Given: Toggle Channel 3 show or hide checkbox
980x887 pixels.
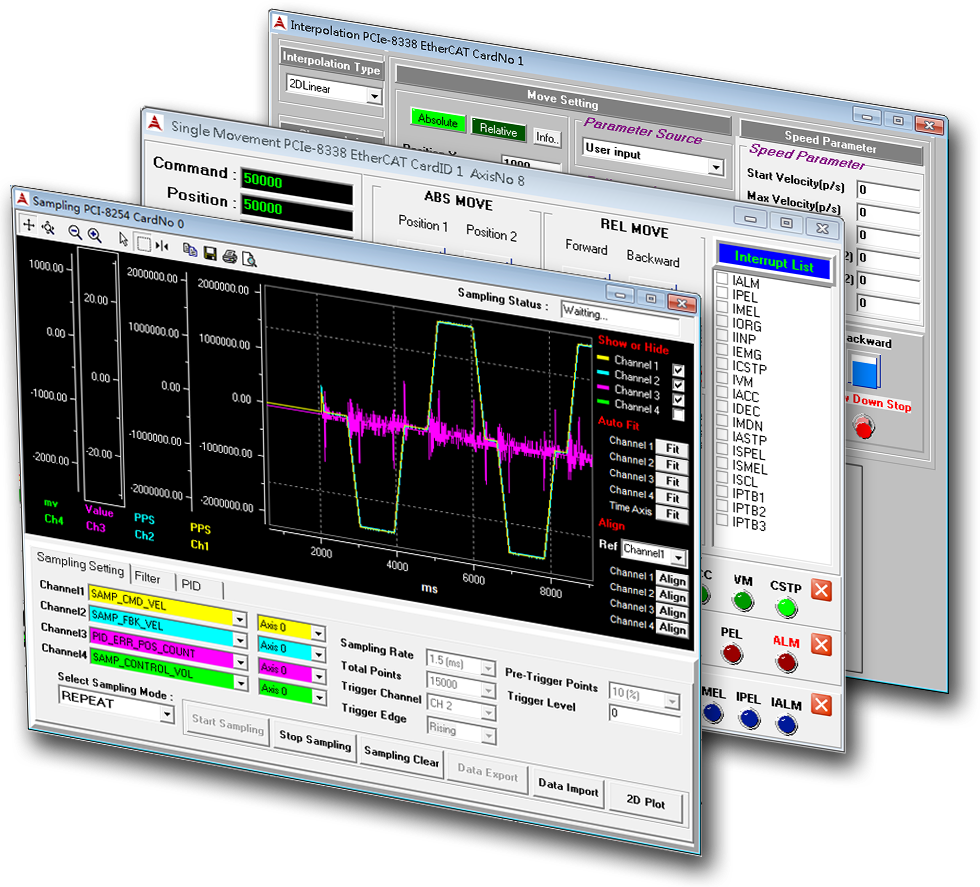Looking at the screenshot, I should (x=678, y=400).
